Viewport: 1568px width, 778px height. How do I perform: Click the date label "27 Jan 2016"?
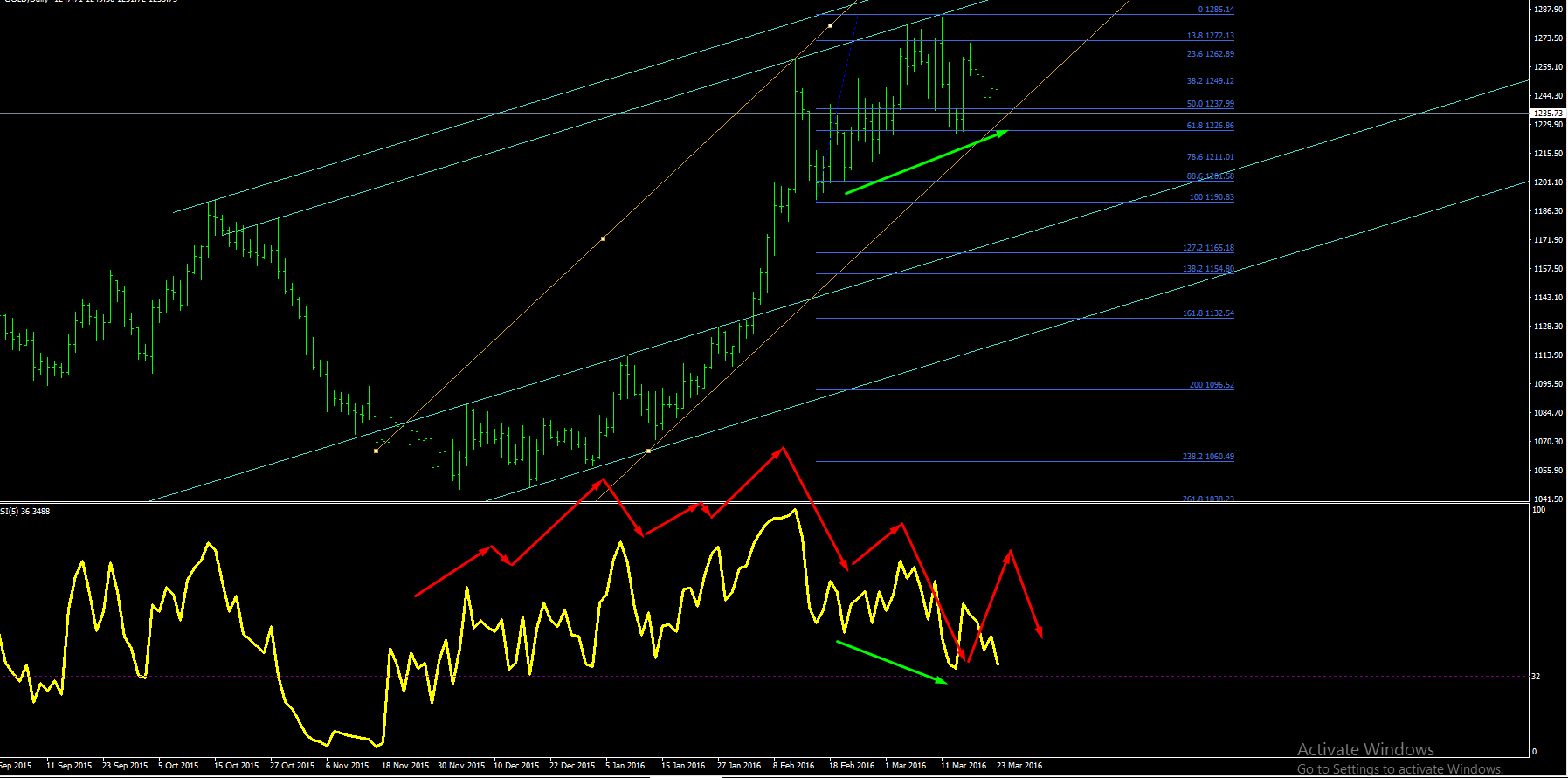point(739,766)
